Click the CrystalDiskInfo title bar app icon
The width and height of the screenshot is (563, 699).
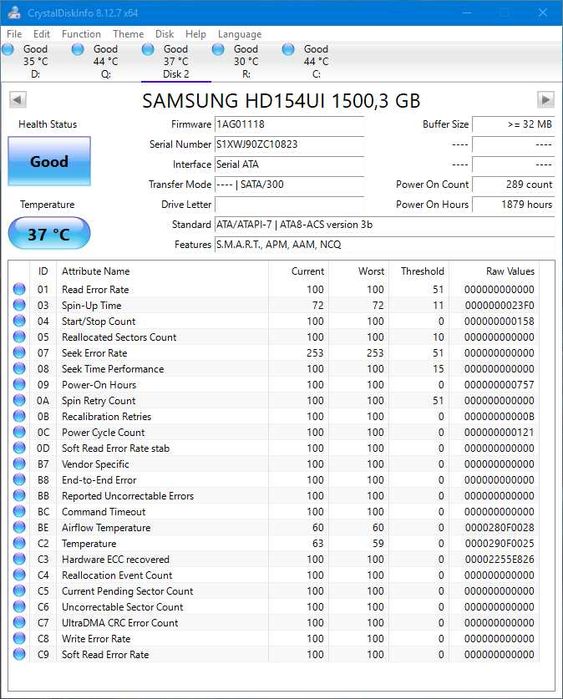(x=13, y=12)
